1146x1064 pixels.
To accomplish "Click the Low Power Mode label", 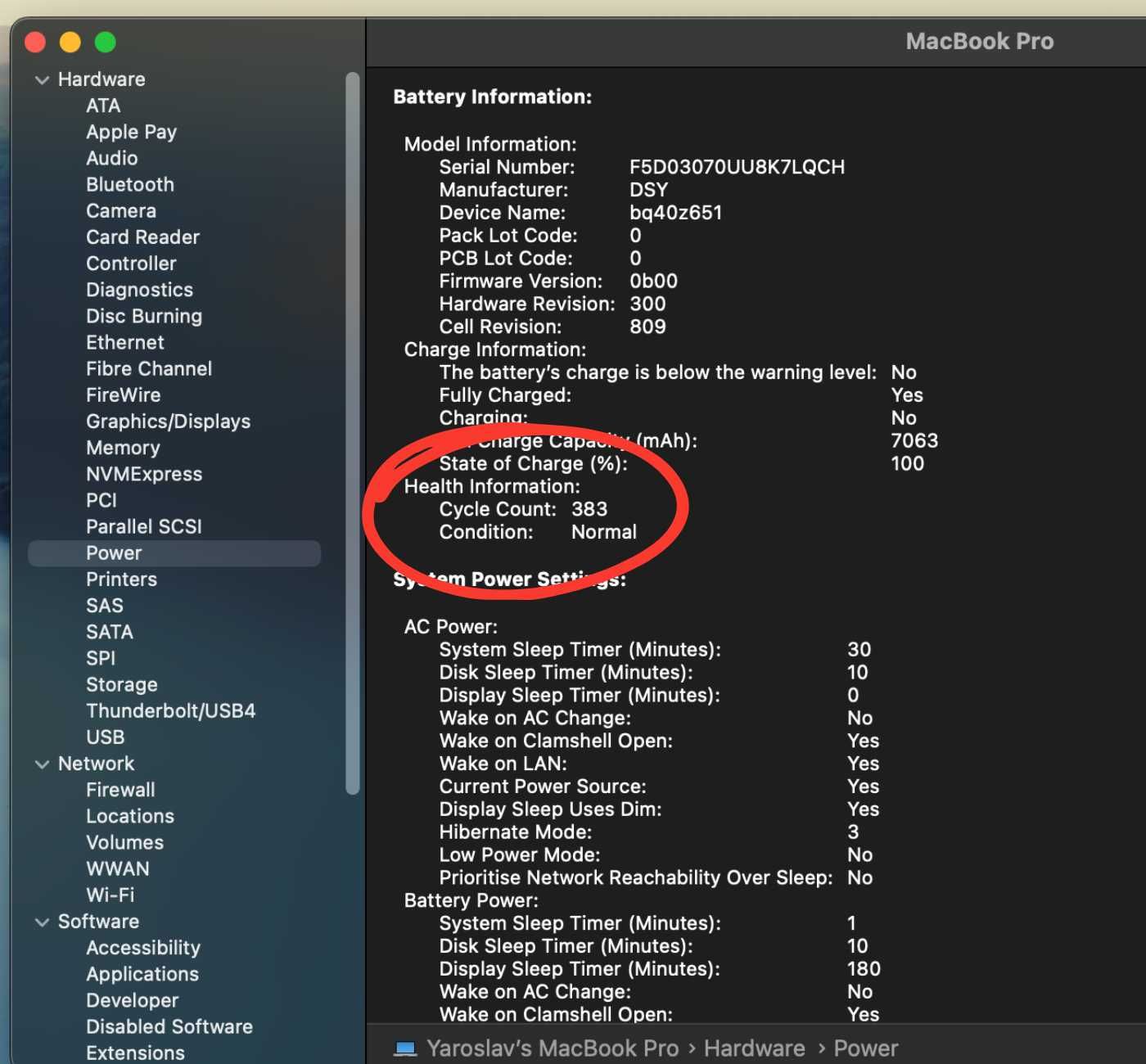I will tap(519, 855).
